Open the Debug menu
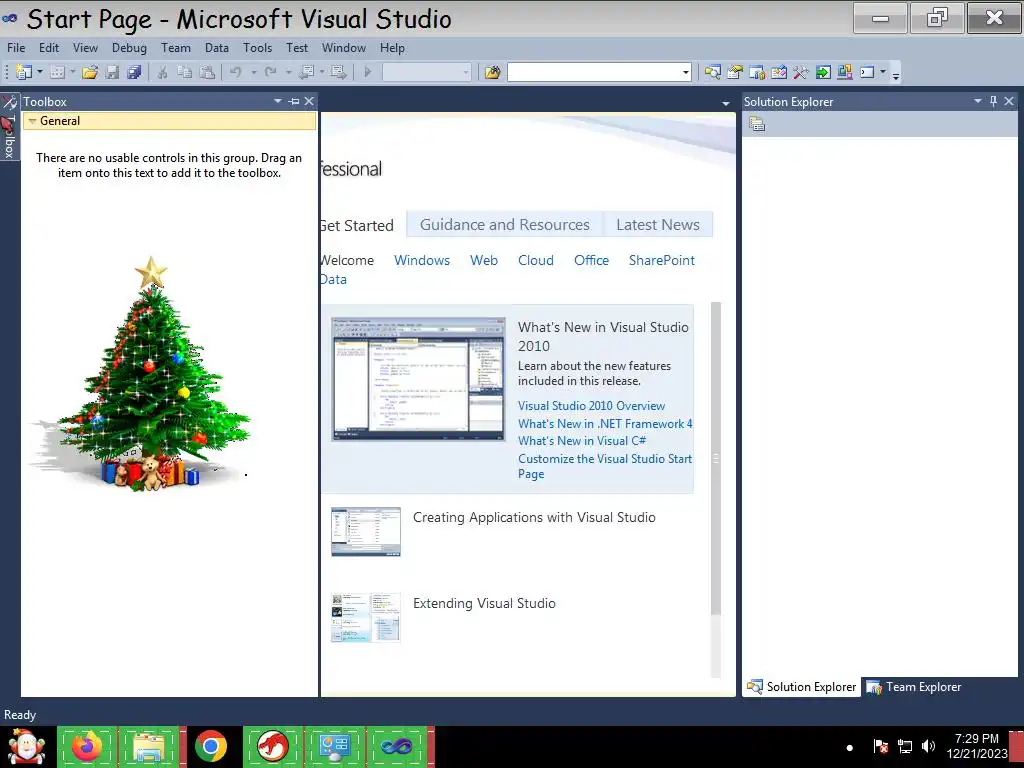 click(x=129, y=48)
